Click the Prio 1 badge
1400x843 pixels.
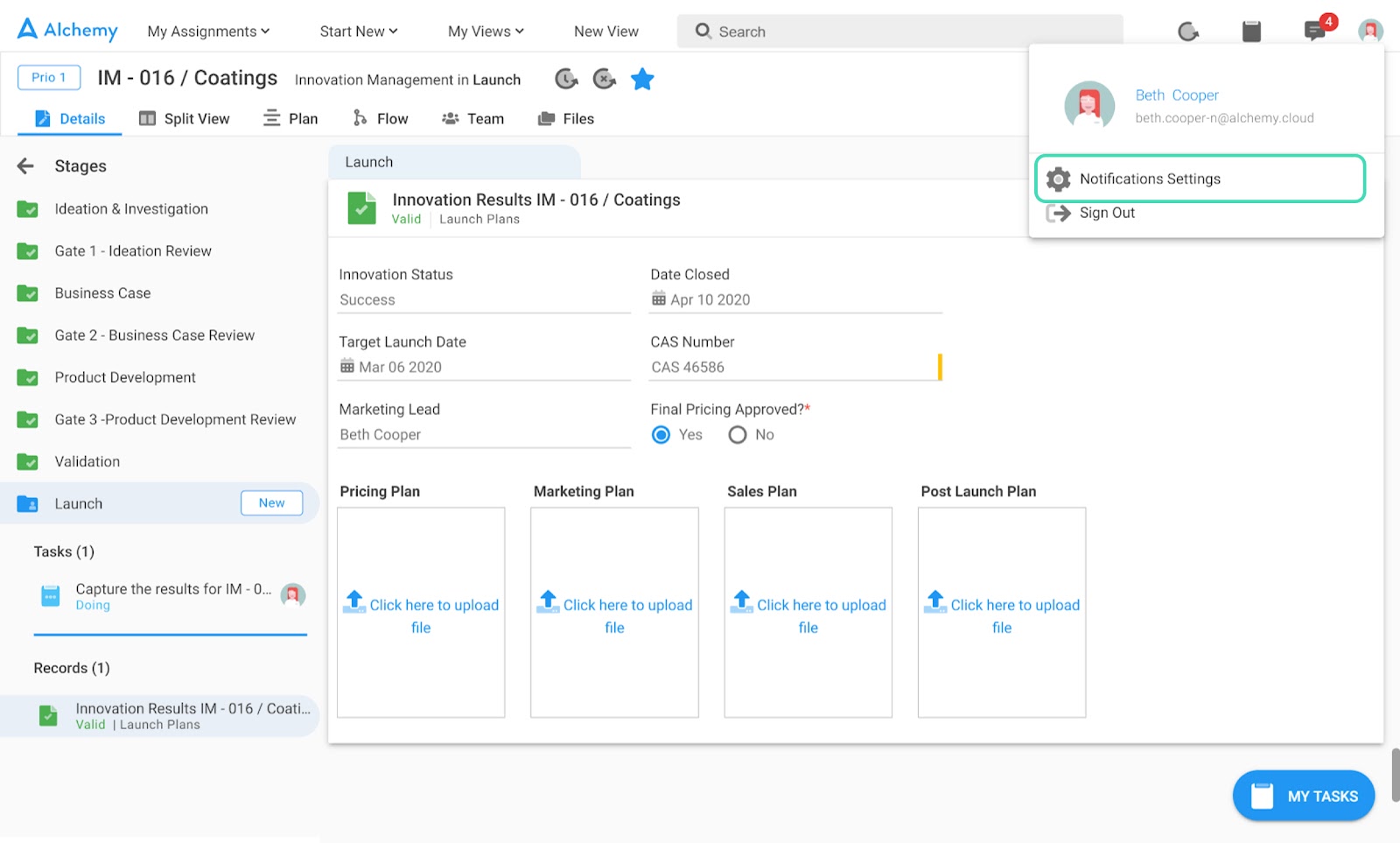49,77
